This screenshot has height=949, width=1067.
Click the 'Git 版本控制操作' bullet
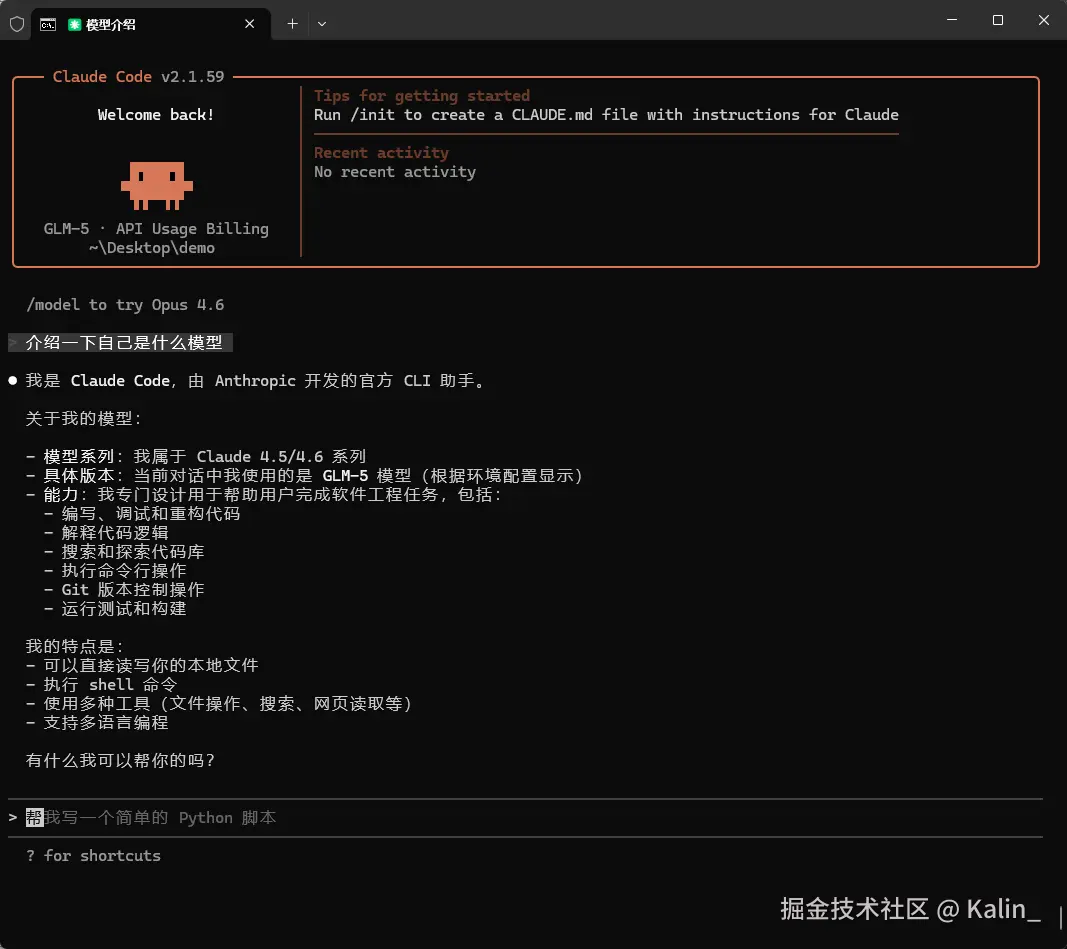124,589
